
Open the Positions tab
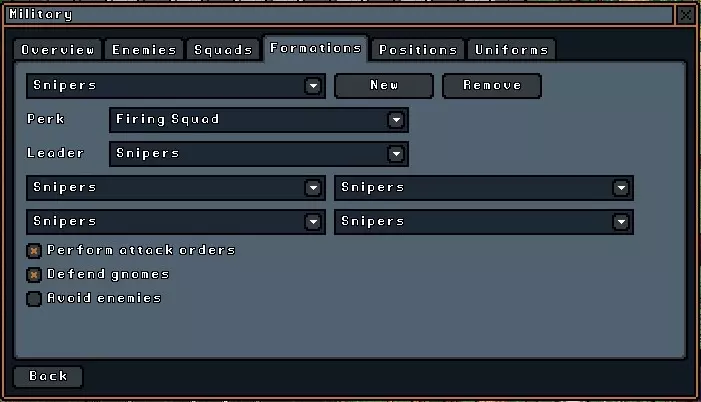click(x=418, y=50)
